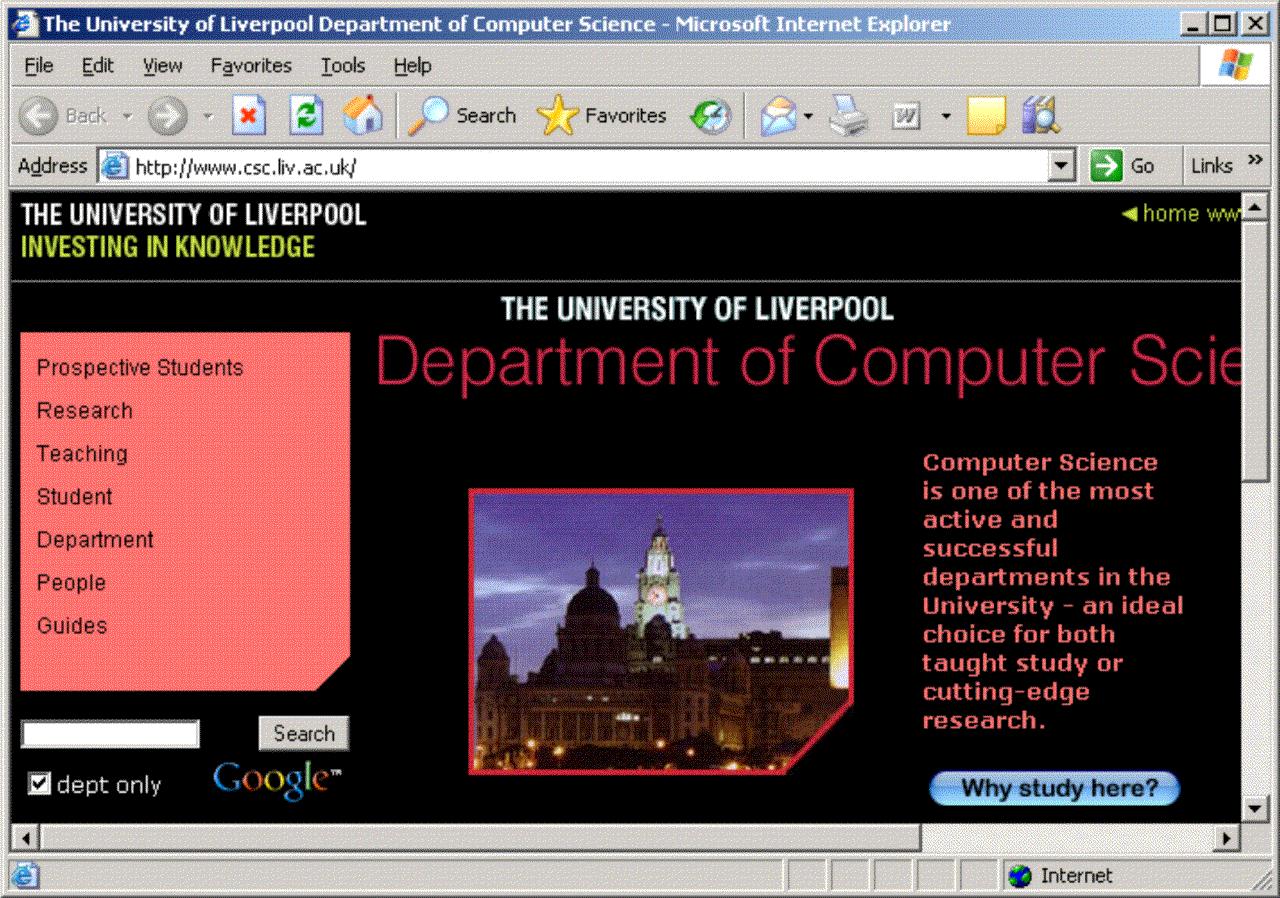
Task: Click the Internet zone globe icon
Action: pos(1020,876)
